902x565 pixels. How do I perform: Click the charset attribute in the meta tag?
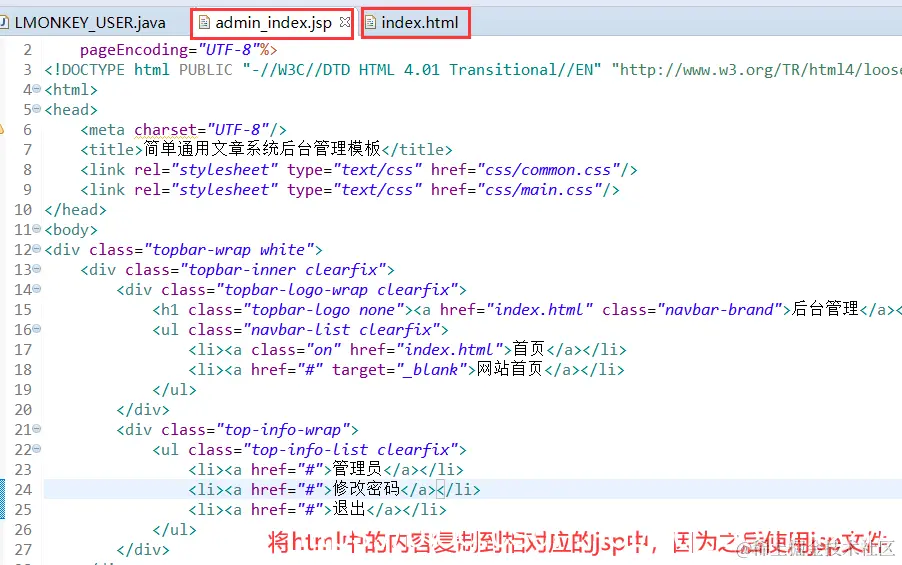click(x=165, y=130)
